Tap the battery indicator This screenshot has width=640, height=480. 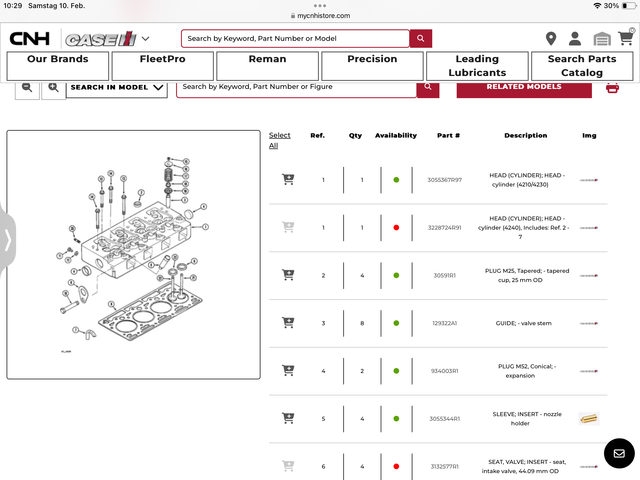pyautogui.click(x=629, y=6)
